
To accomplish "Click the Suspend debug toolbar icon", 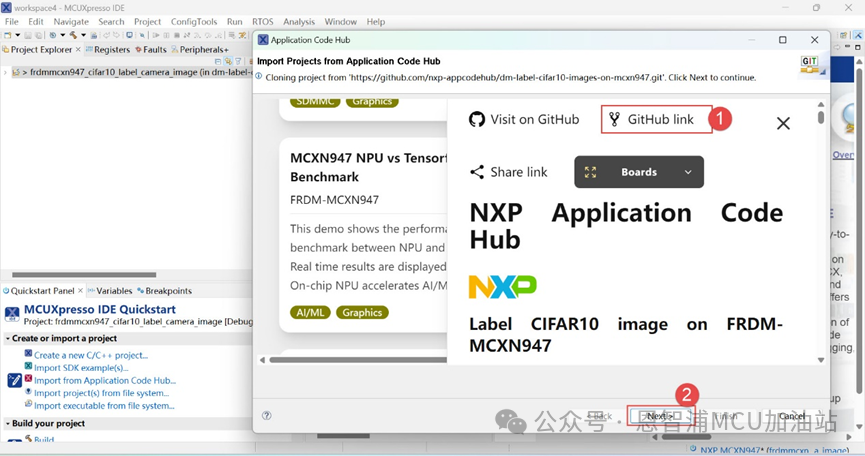I will coord(166,35).
